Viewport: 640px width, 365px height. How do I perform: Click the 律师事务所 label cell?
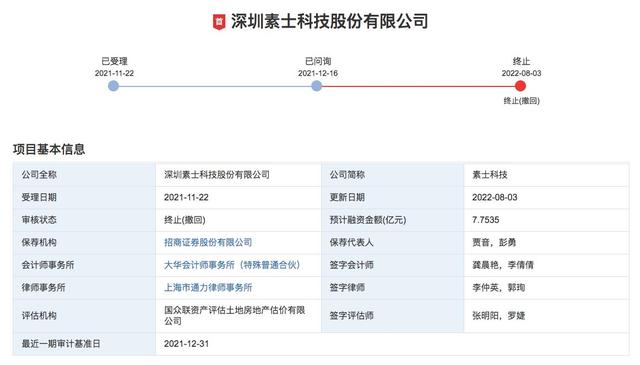pos(84,287)
